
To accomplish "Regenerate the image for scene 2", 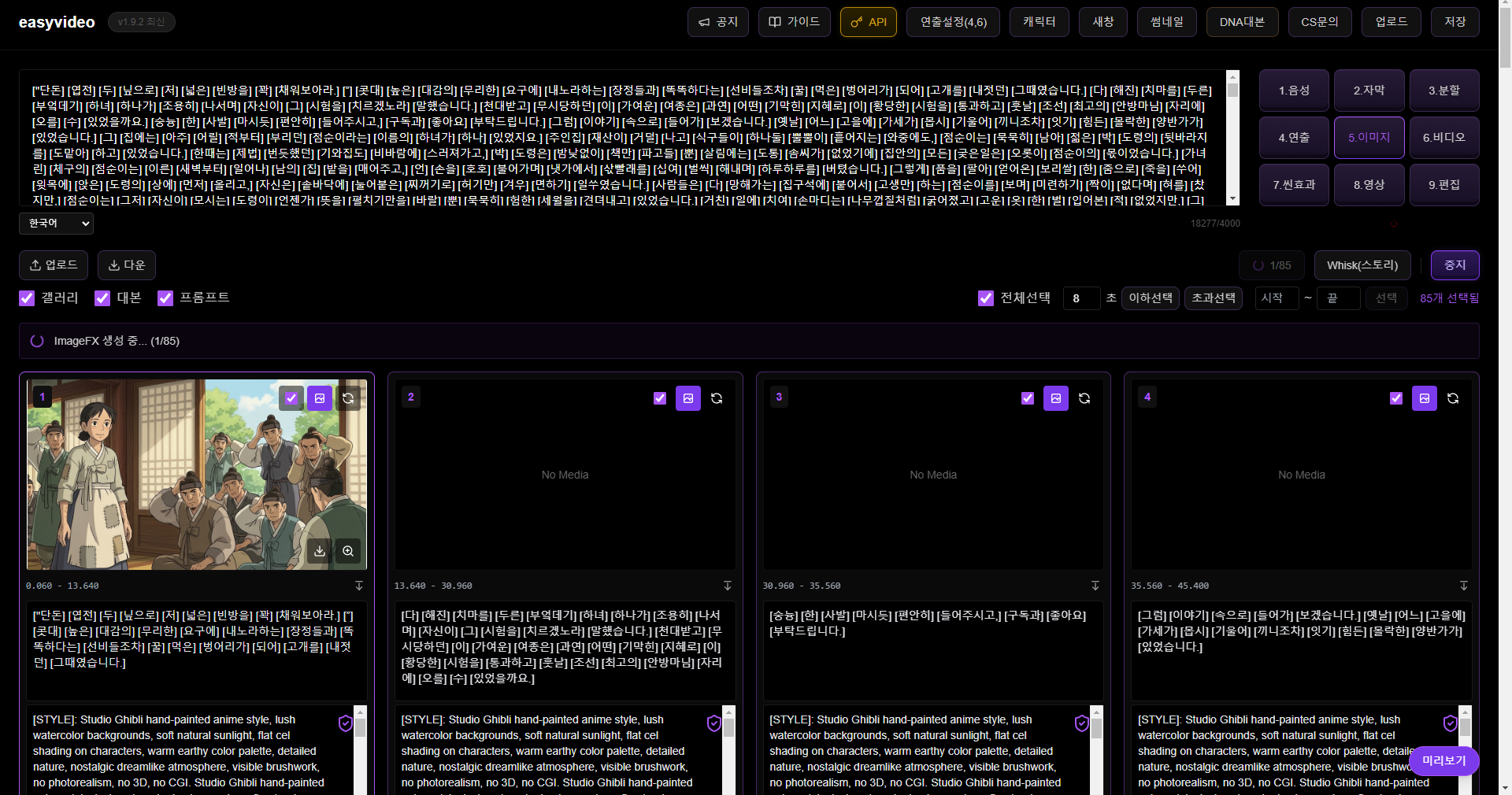I will click(x=717, y=398).
